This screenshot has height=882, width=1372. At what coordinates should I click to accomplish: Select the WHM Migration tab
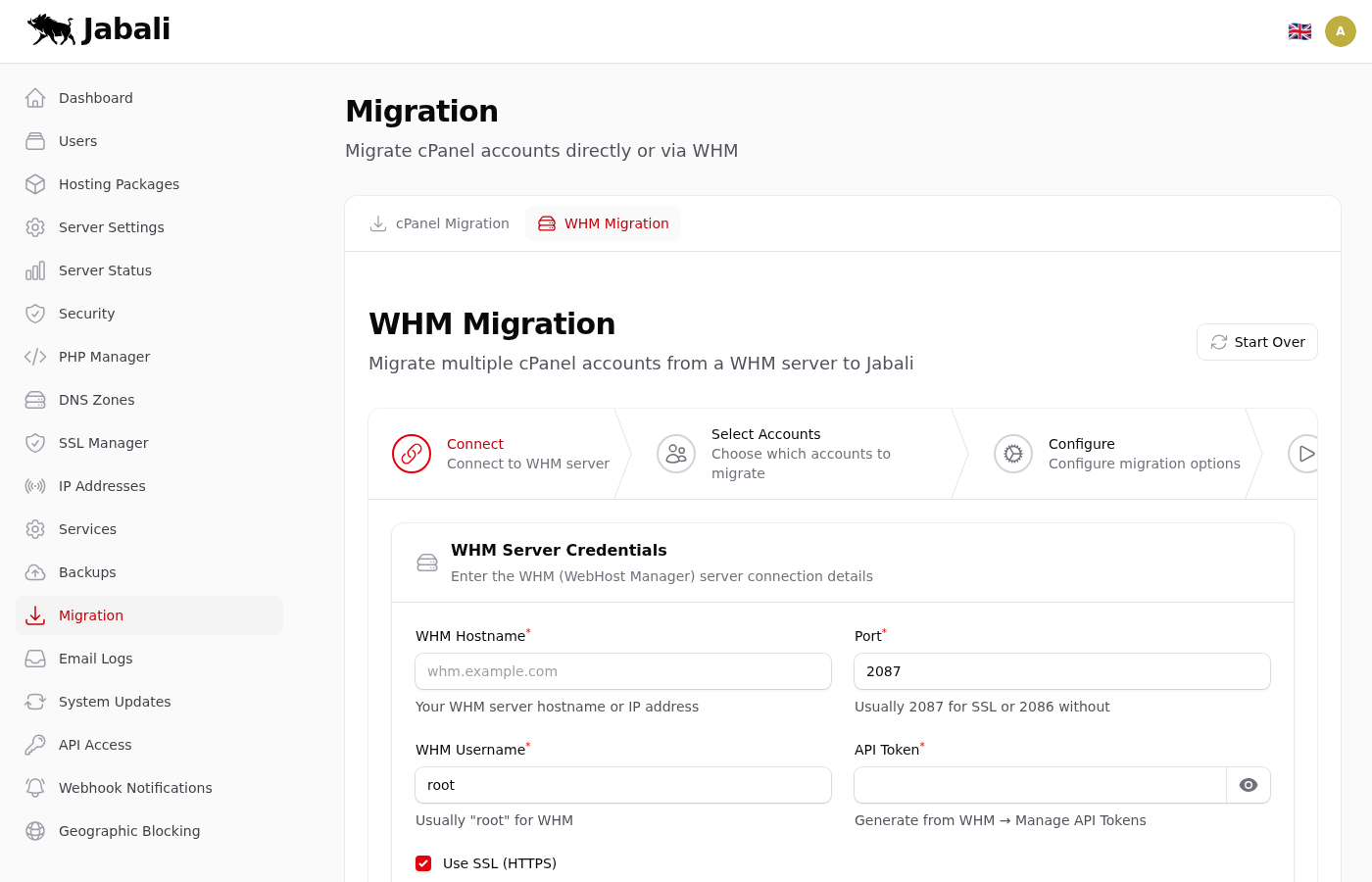click(603, 223)
